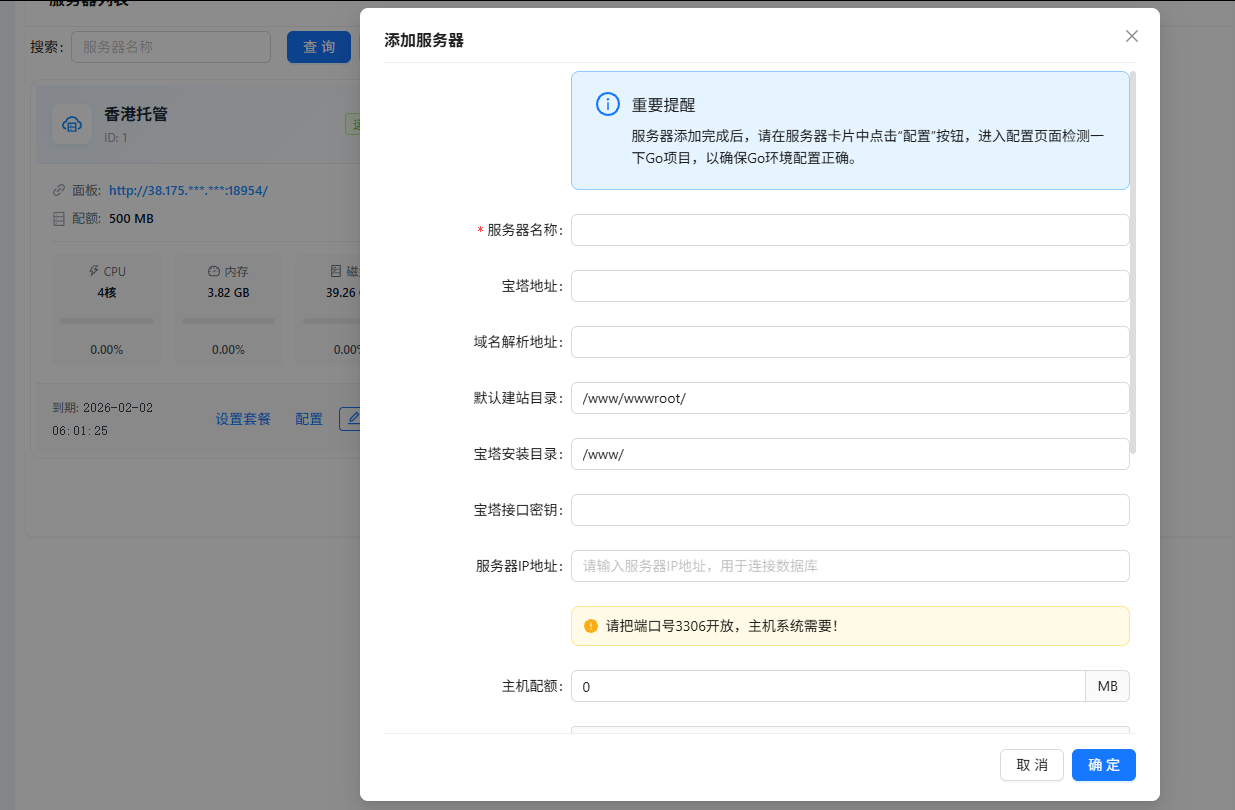Click the CPU usage progress bar showing 0.00%
Image resolution: width=1235 pixels, height=810 pixels.
[106, 321]
